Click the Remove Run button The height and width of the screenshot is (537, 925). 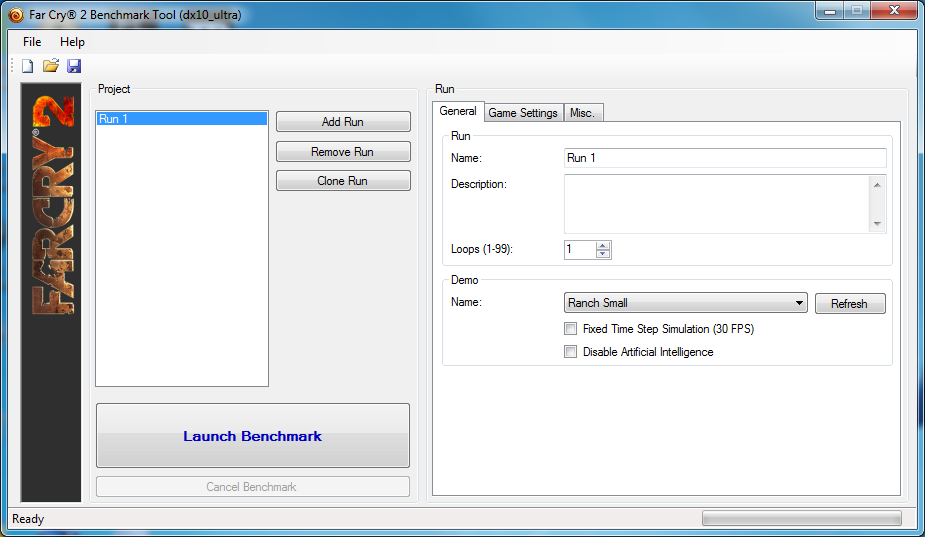343,152
